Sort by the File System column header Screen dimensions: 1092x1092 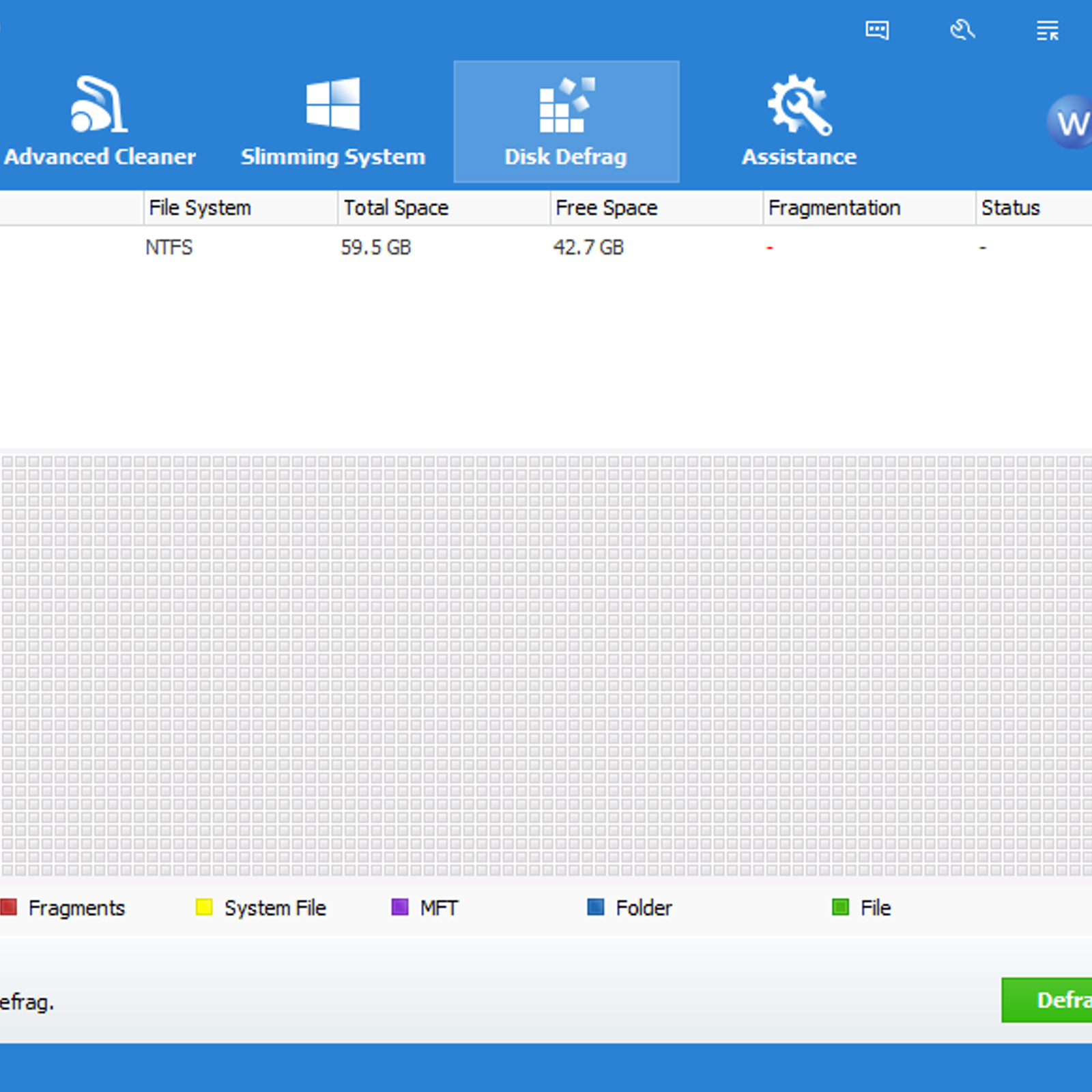(240, 207)
